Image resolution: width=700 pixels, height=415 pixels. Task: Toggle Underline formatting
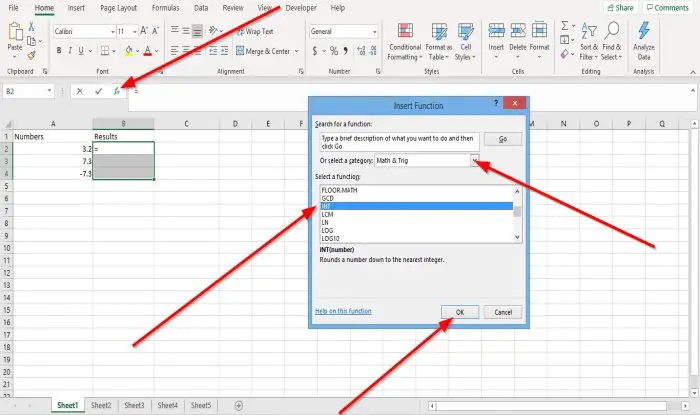[x=81, y=51]
